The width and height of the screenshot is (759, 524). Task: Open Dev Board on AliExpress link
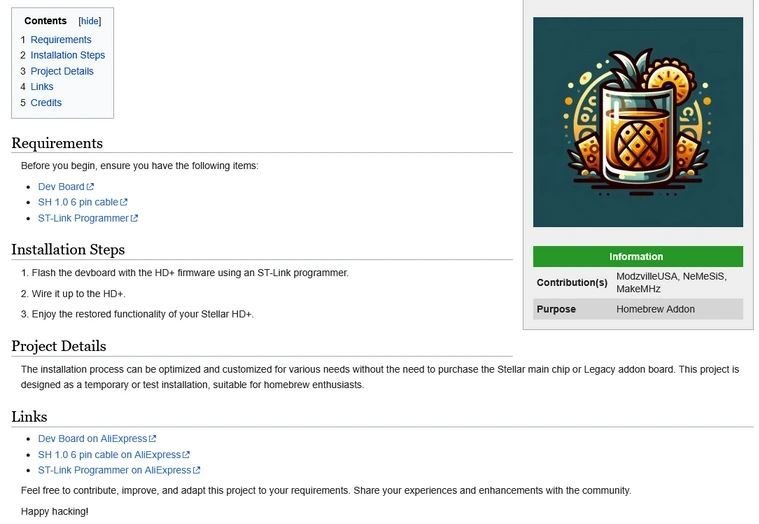(x=92, y=438)
